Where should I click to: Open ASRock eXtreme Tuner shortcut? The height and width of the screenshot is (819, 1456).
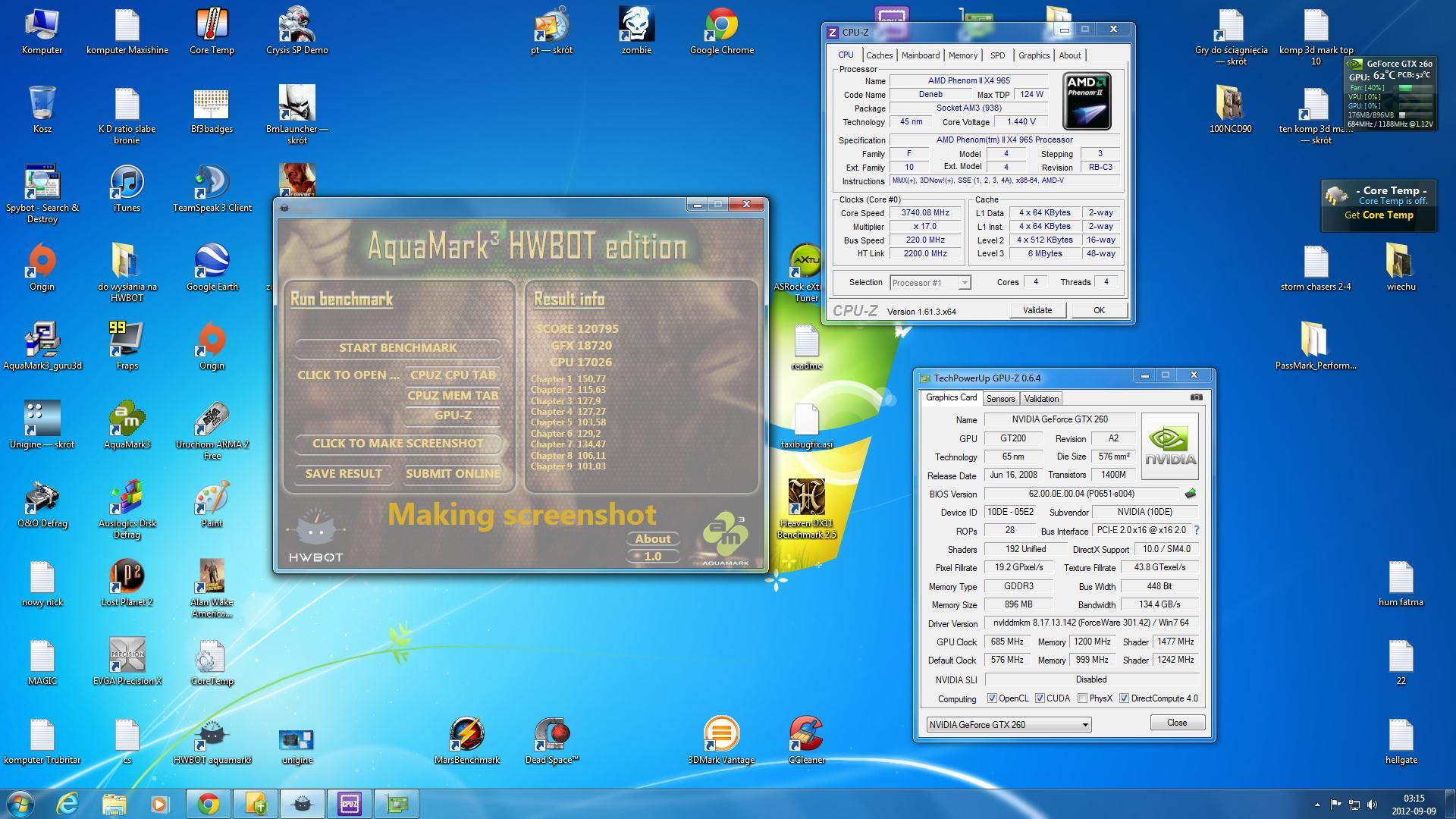coord(806,272)
